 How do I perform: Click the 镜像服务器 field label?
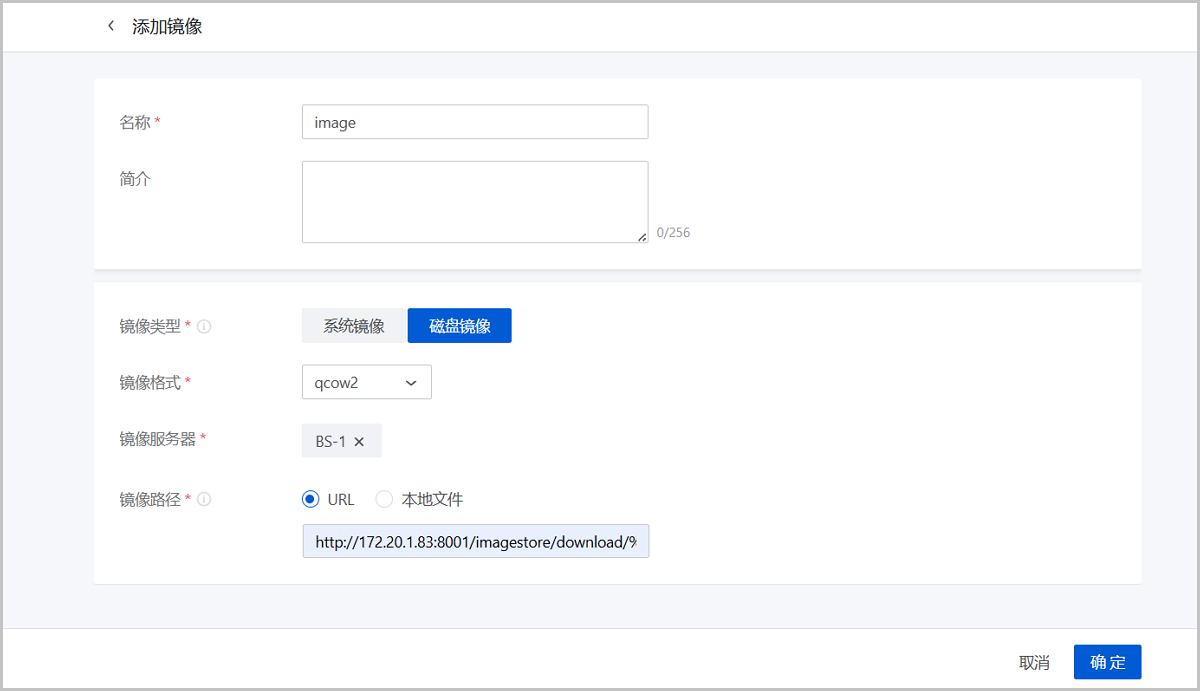(x=157, y=439)
